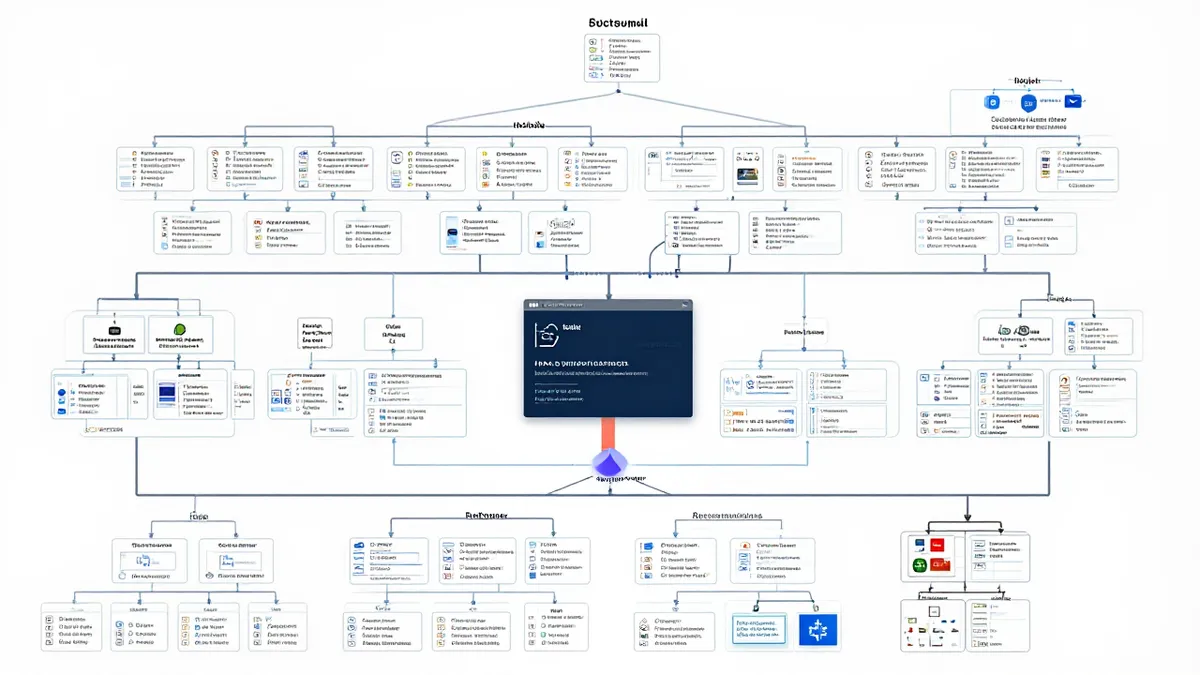Click the solid blue square tile with white symbol
Screen dimensions: 1200x675
click(817, 629)
